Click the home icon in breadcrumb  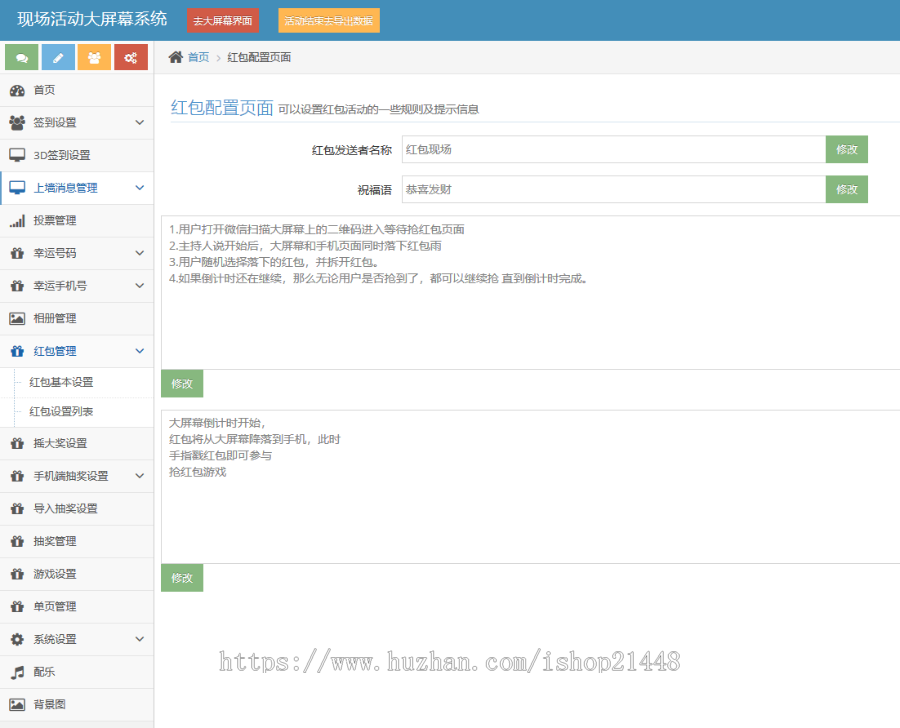[x=176, y=57]
